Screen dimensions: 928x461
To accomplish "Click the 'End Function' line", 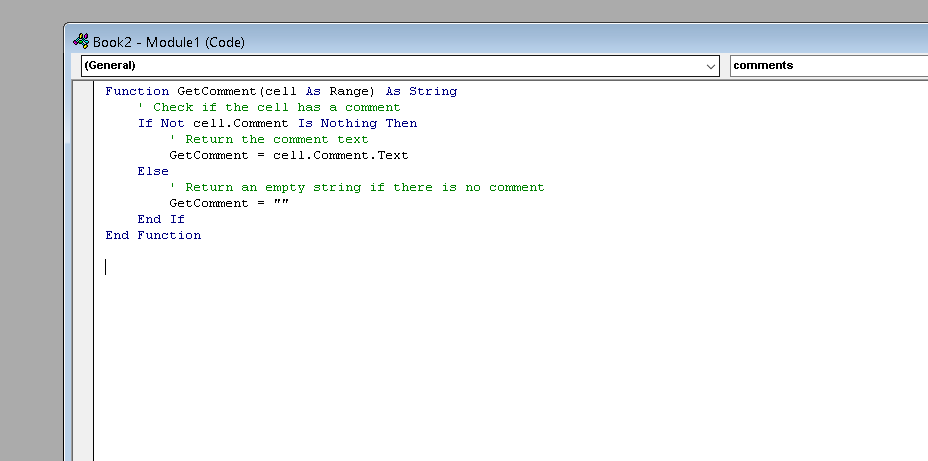I will point(153,235).
